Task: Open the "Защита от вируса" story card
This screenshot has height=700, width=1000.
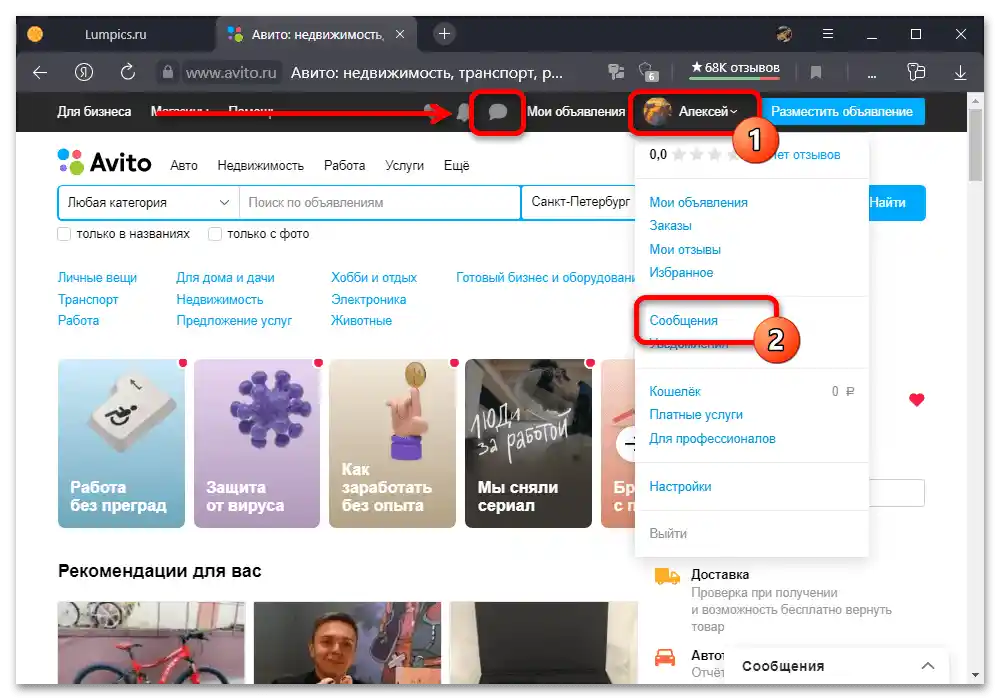Action: tap(257, 444)
